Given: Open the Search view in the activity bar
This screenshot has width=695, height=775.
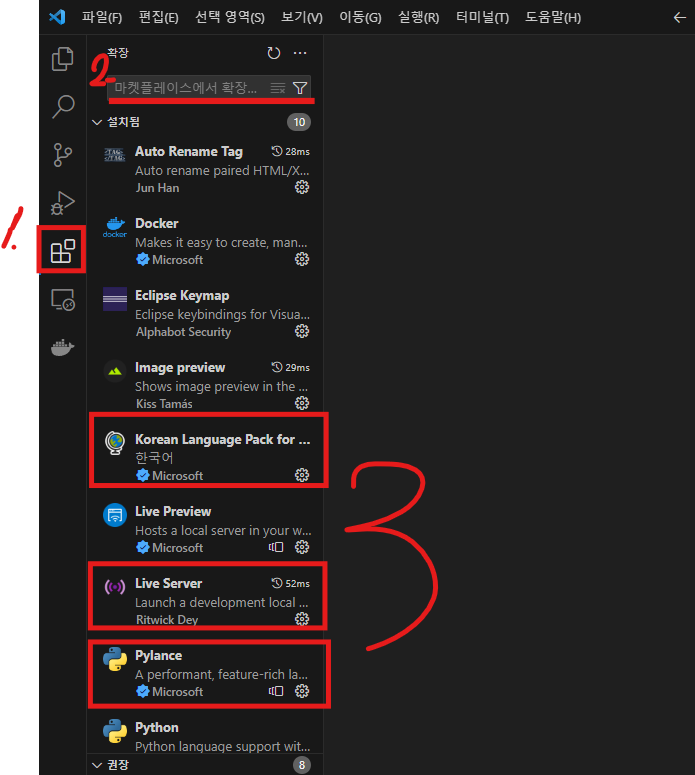Looking at the screenshot, I should tap(63, 107).
